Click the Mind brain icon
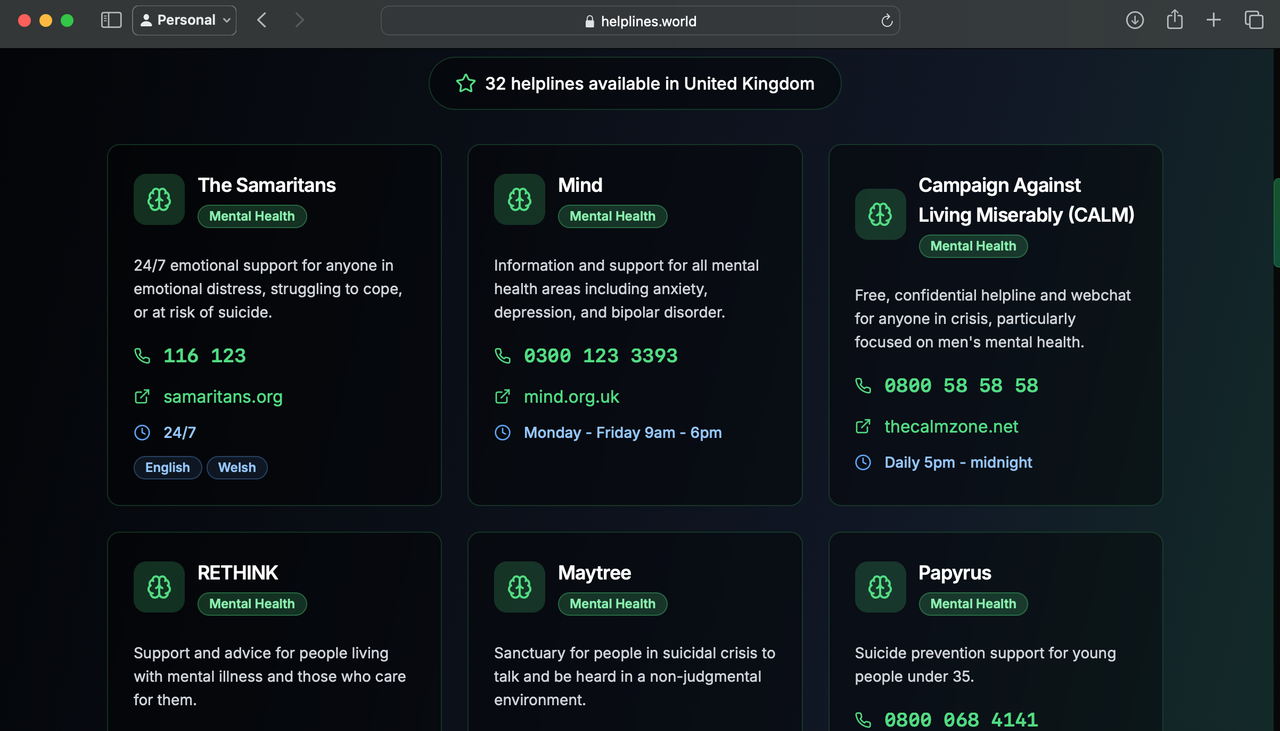Viewport: 1280px width, 731px height. [519, 199]
